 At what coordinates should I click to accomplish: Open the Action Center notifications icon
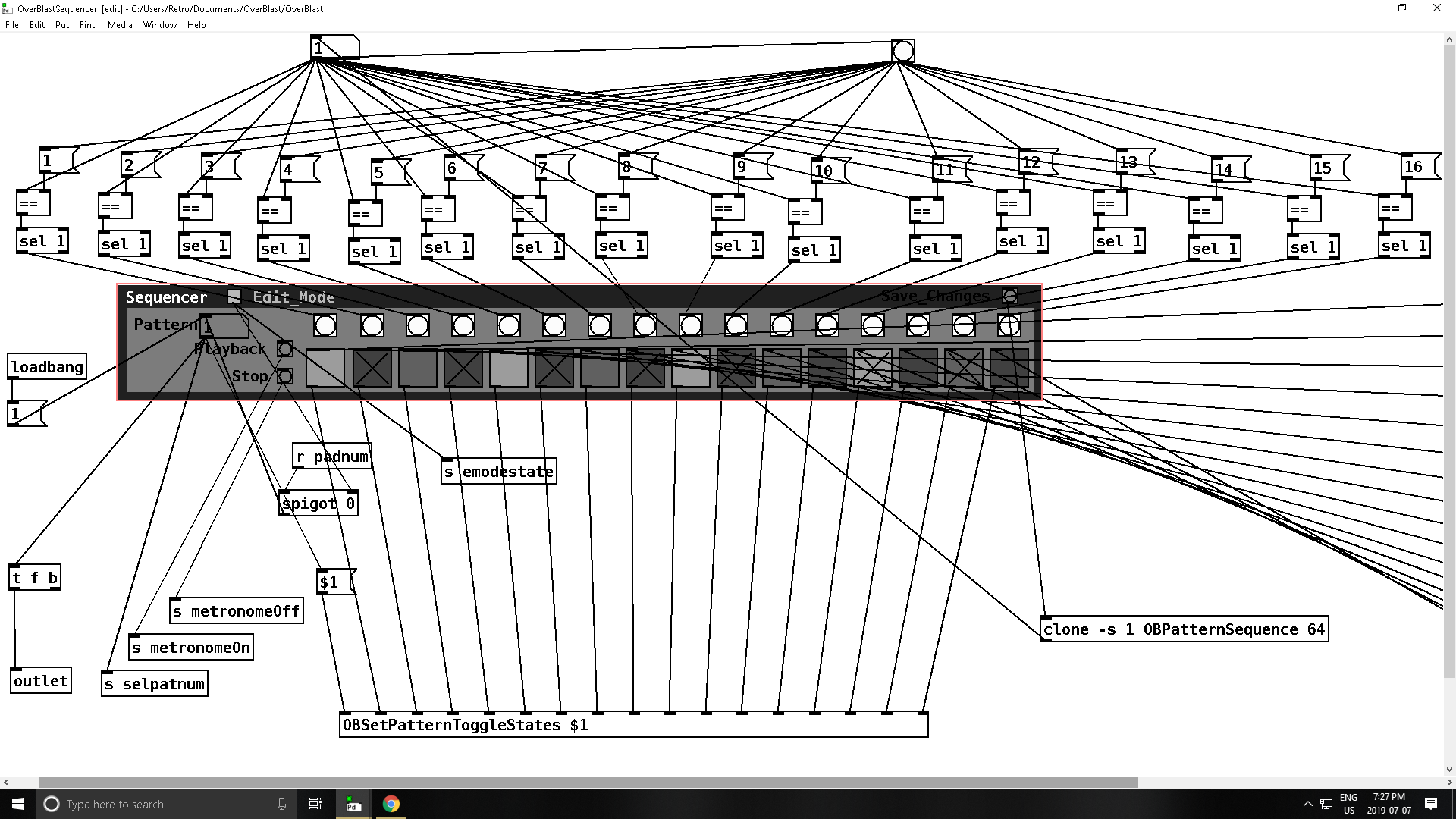[1431, 804]
